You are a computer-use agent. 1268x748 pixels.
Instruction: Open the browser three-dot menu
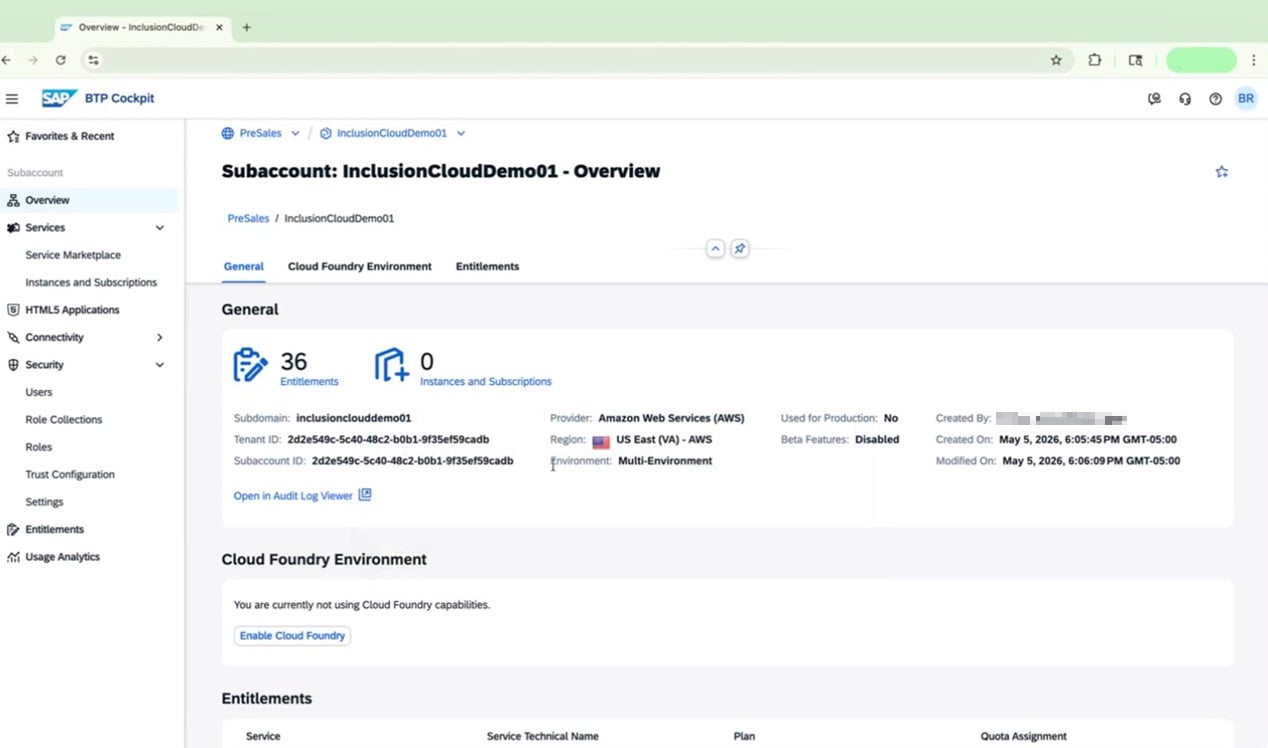click(x=1254, y=60)
